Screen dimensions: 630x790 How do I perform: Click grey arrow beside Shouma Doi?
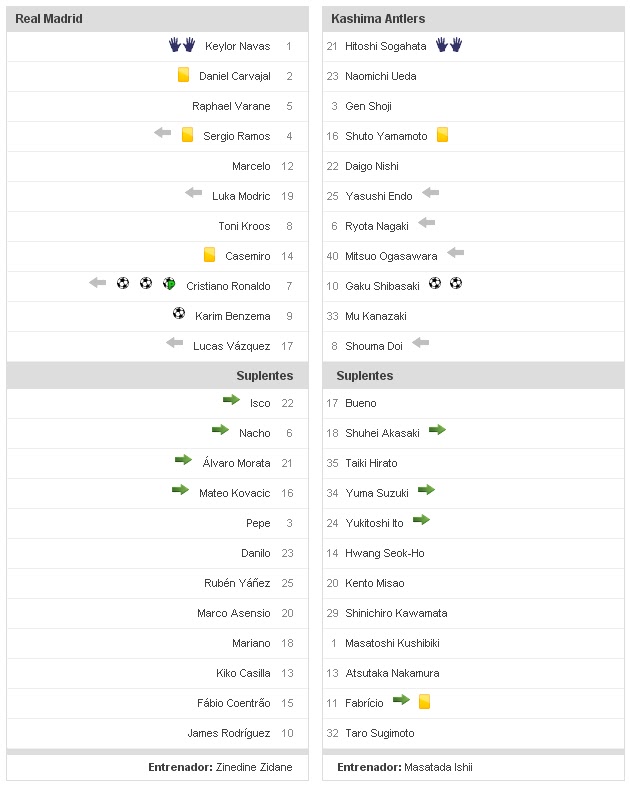click(420, 343)
